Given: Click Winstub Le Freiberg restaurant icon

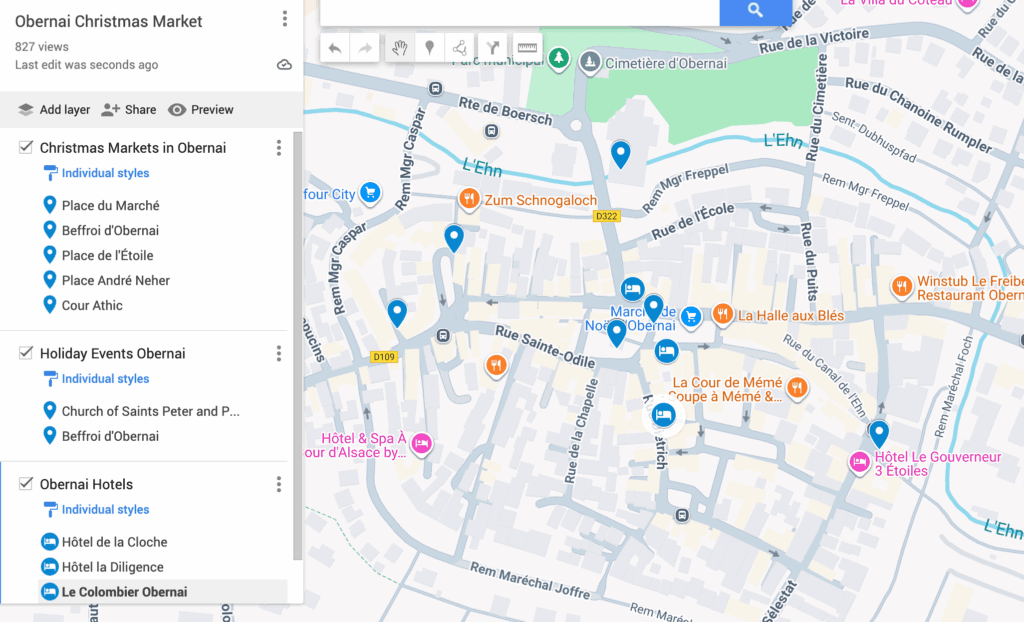Looking at the screenshot, I should (902, 286).
